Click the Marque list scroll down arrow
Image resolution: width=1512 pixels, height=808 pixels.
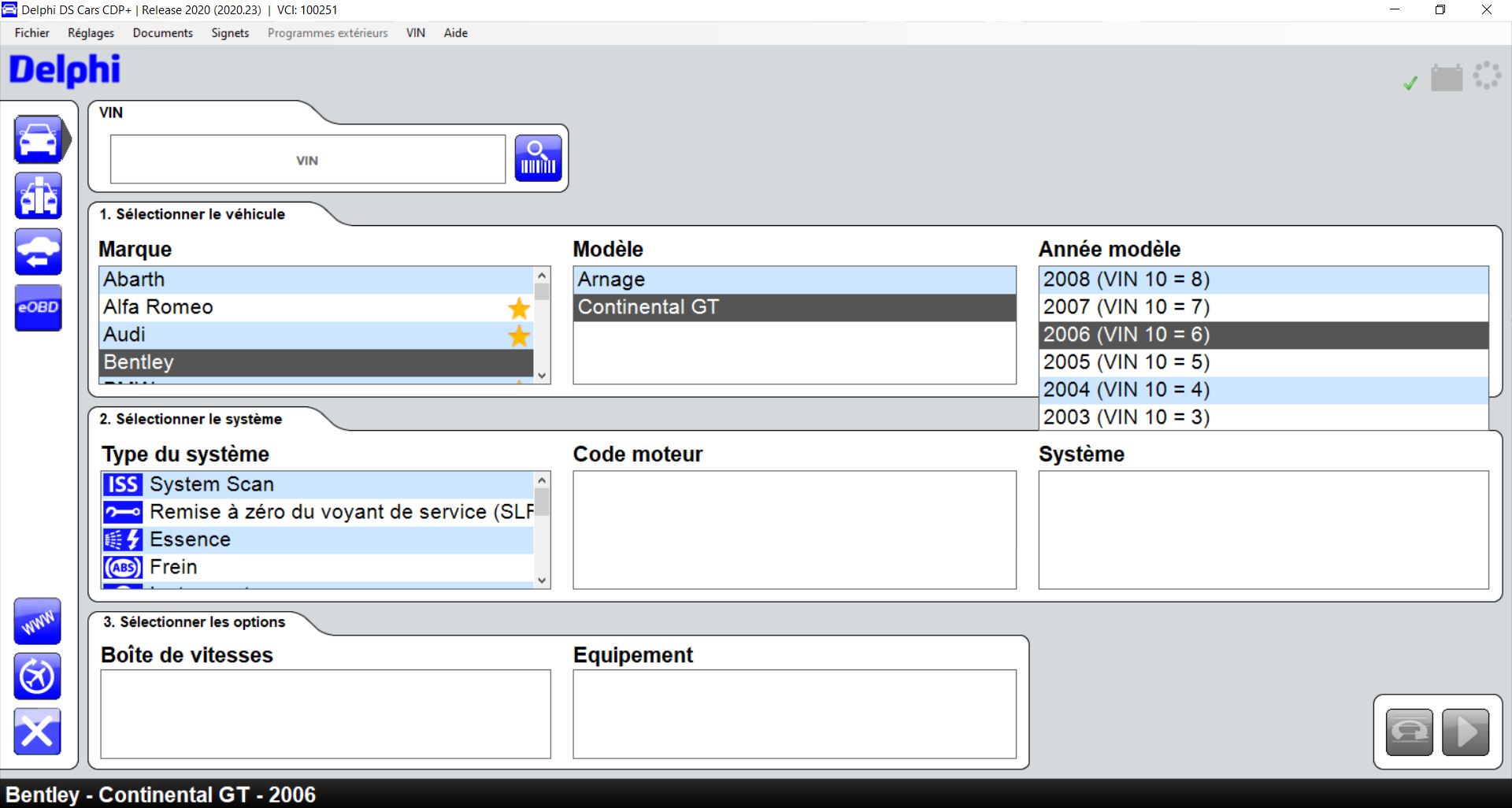coord(542,376)
